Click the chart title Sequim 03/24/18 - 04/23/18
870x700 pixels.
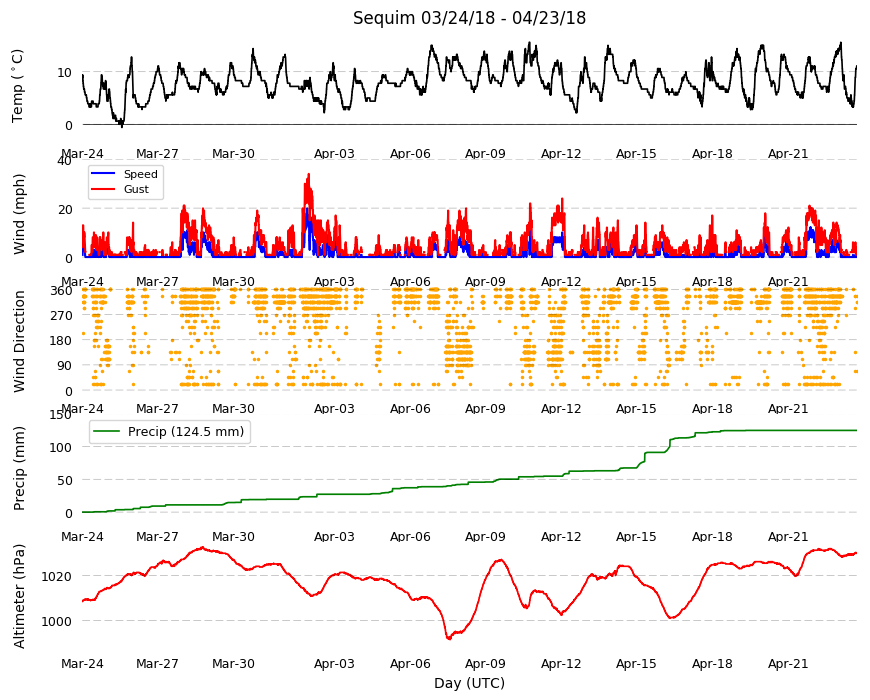click(x=469, y=18)
